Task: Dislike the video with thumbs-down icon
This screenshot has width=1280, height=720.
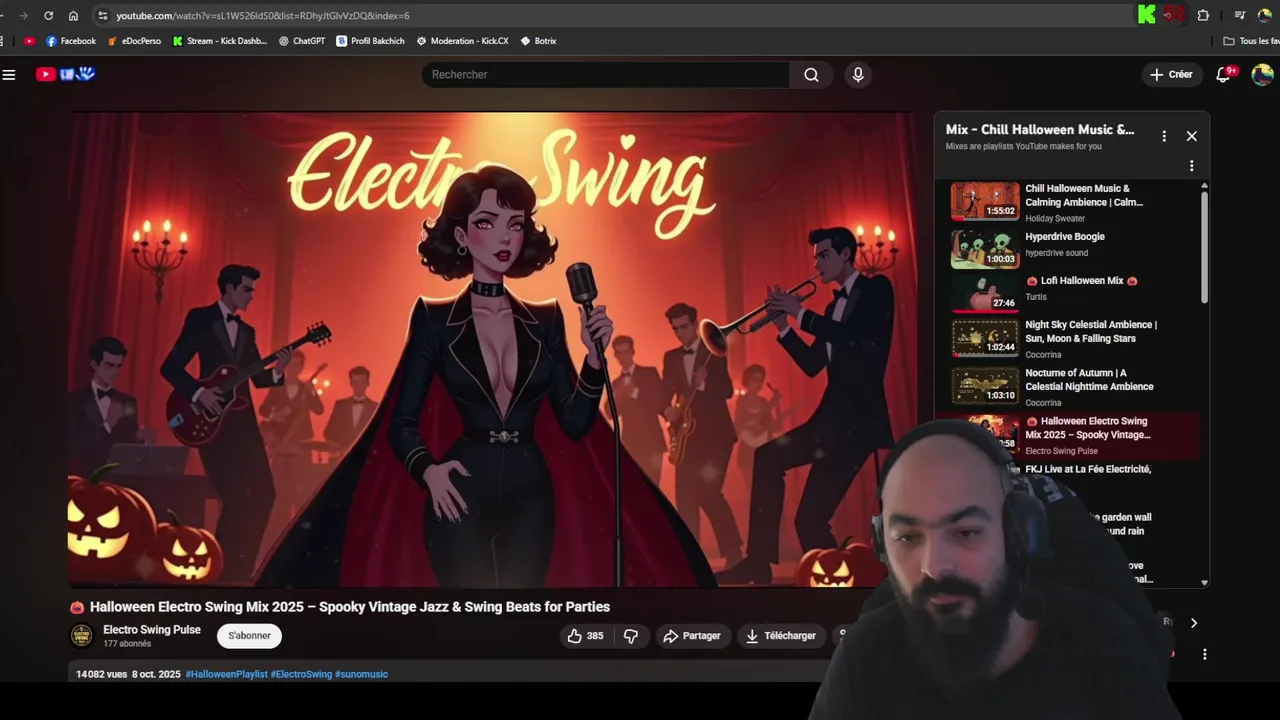Action: coord(630,636)
